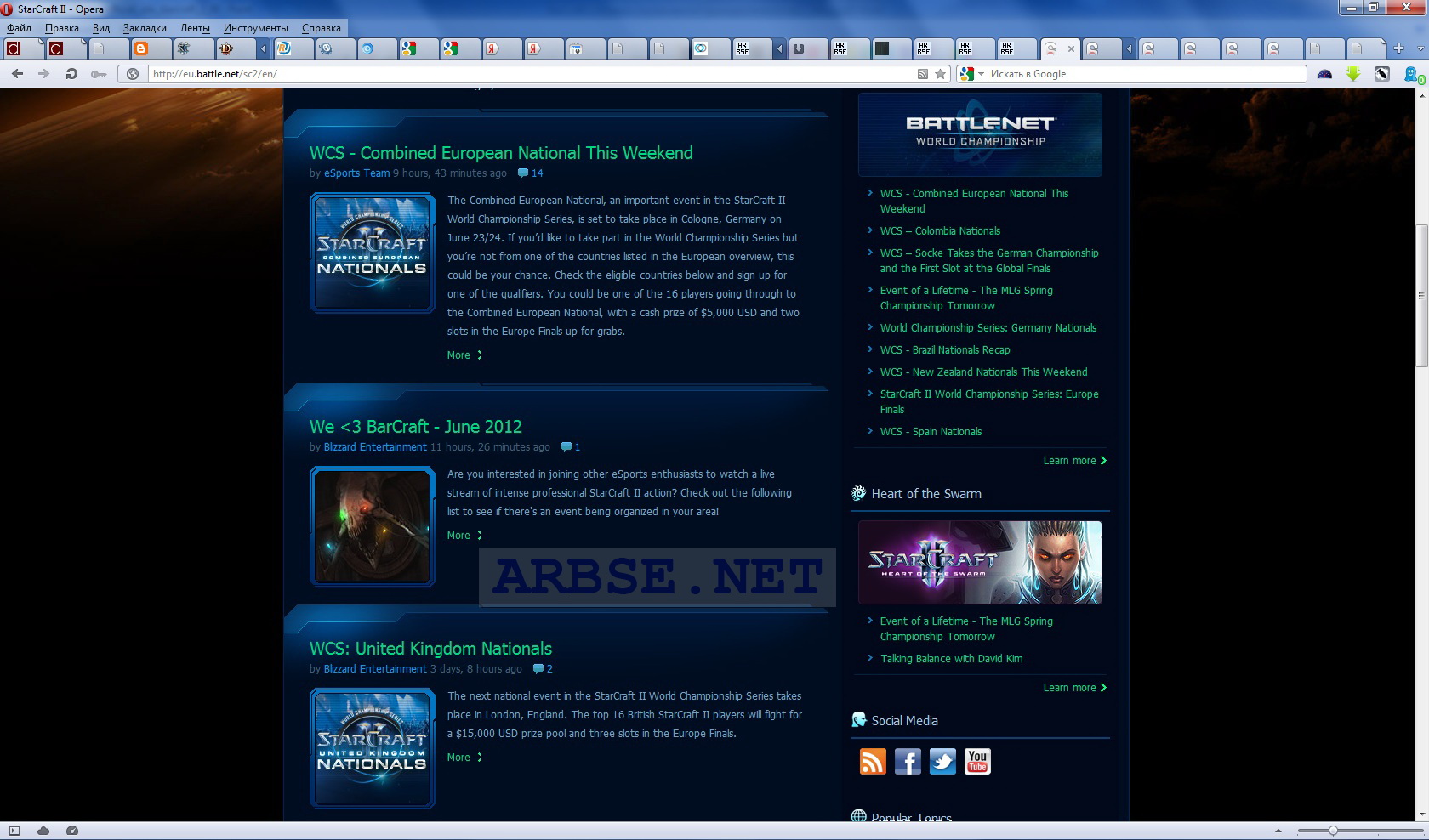Open the Файл menu
This screenshot has width=1429, height=840.
19,28
